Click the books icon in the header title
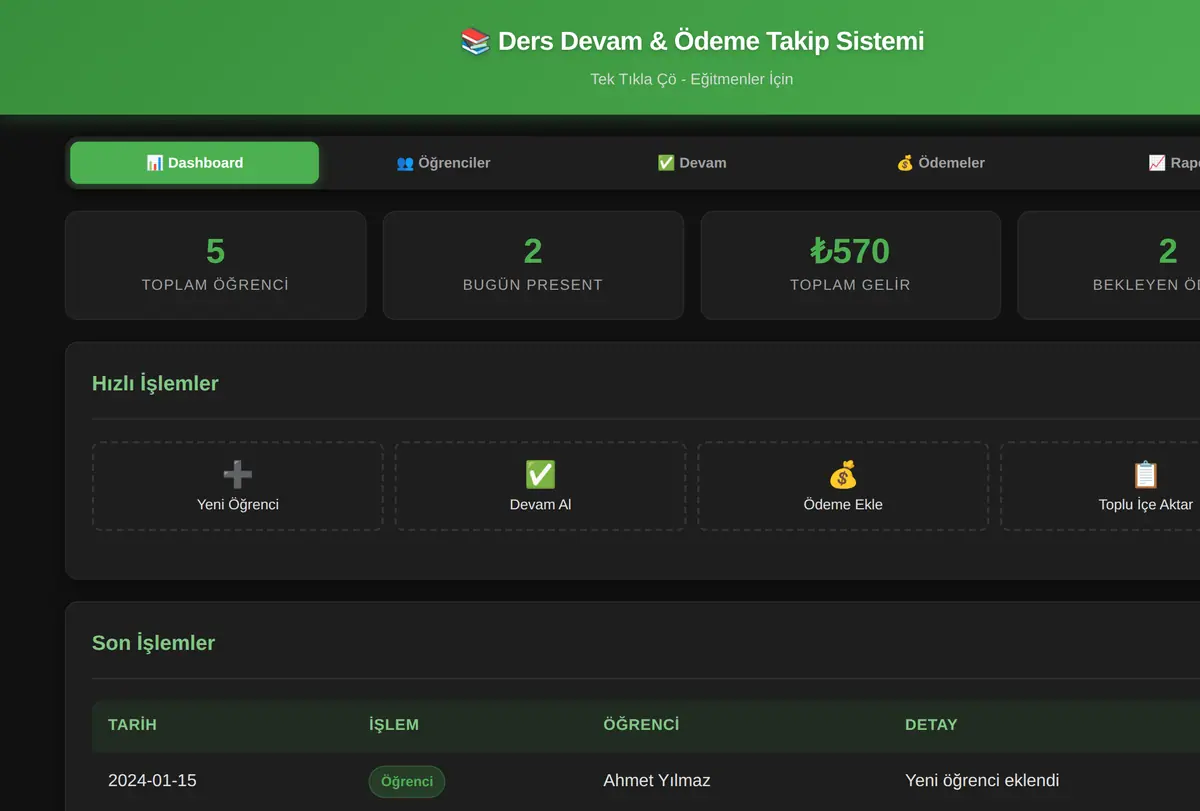 pyautogui.click(x=475, y=41)
